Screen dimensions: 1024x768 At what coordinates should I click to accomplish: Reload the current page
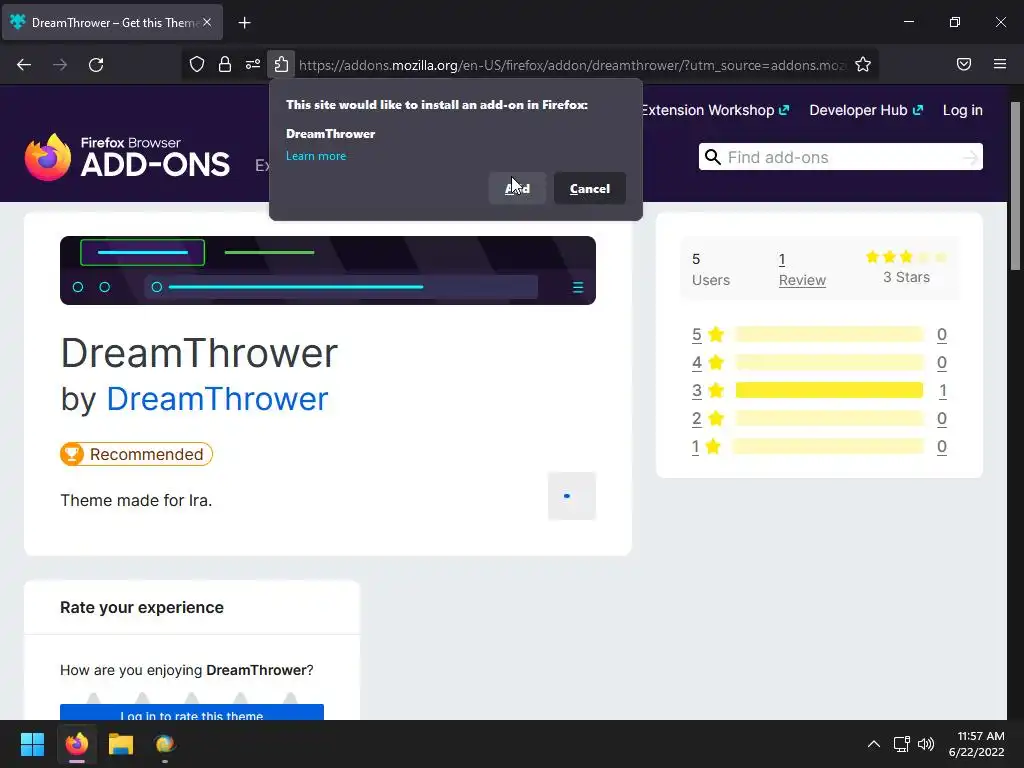96,65
